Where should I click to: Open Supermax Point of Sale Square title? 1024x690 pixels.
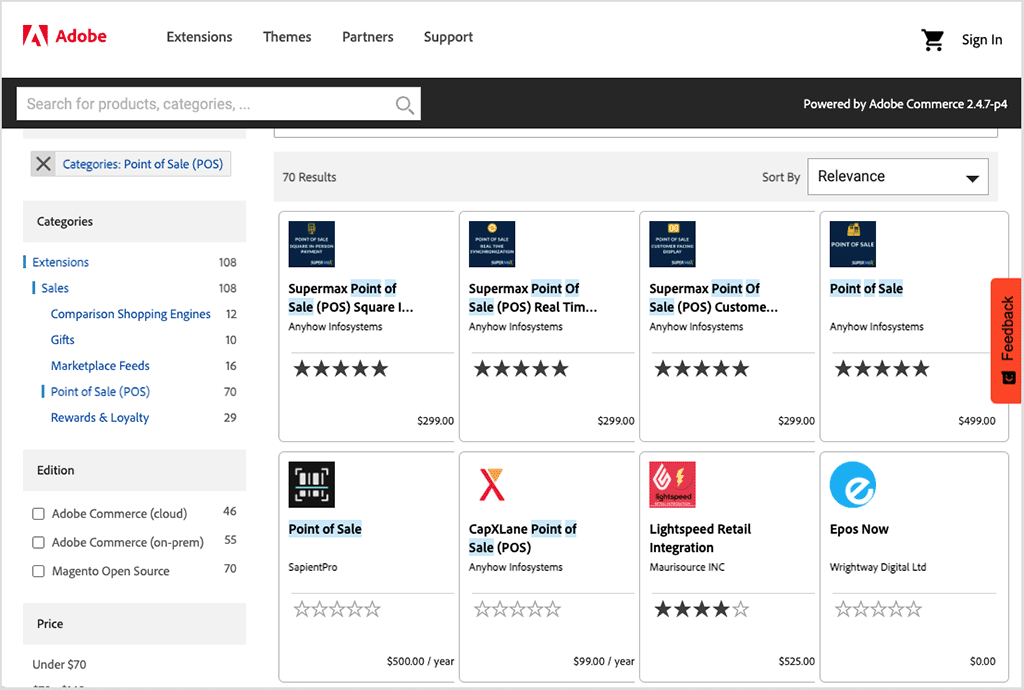click(x=351, y=298)
